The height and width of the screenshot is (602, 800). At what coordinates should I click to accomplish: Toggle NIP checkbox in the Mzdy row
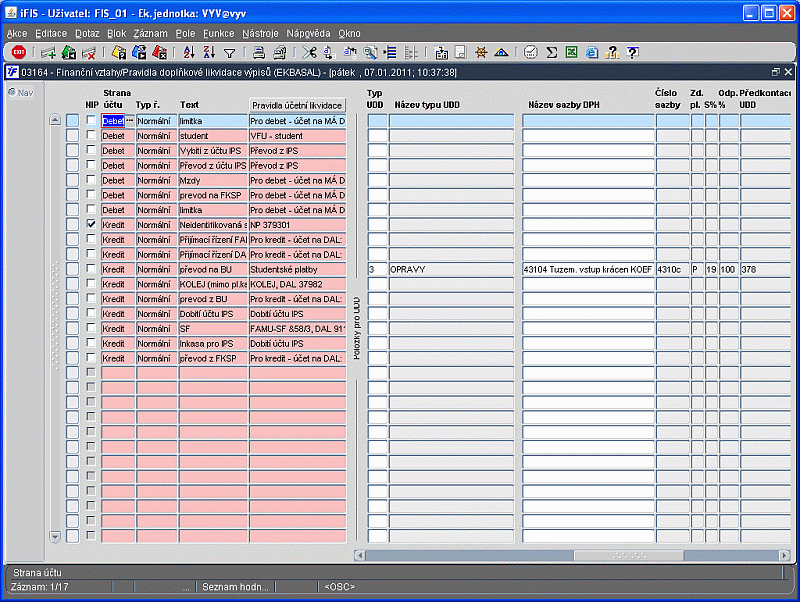pos(91,180)
